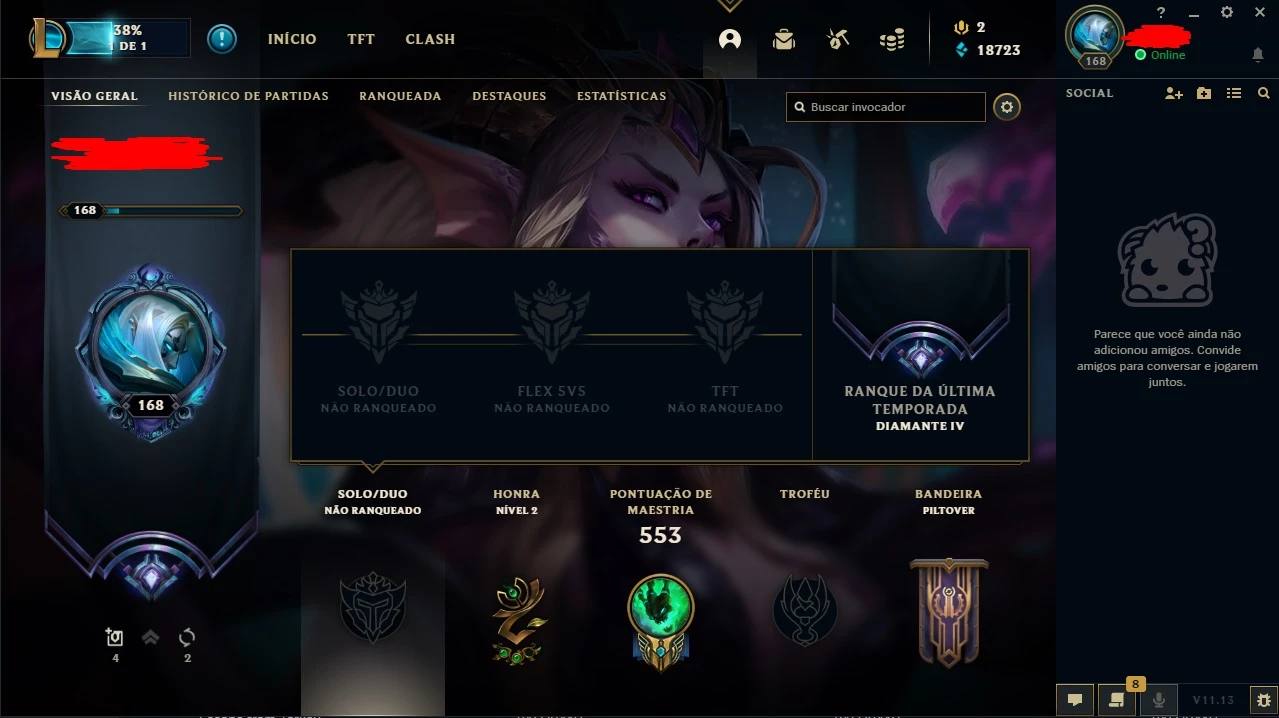Open the notifications bell icon
The height and width of the screenshot is (718, 1279).
coord(1258,54)
